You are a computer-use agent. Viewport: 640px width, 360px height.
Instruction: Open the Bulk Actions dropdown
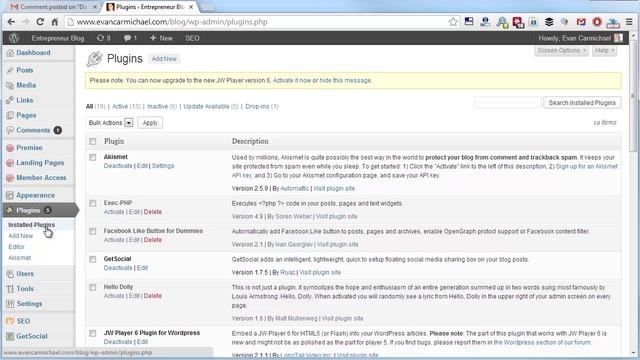coord(110,123)
